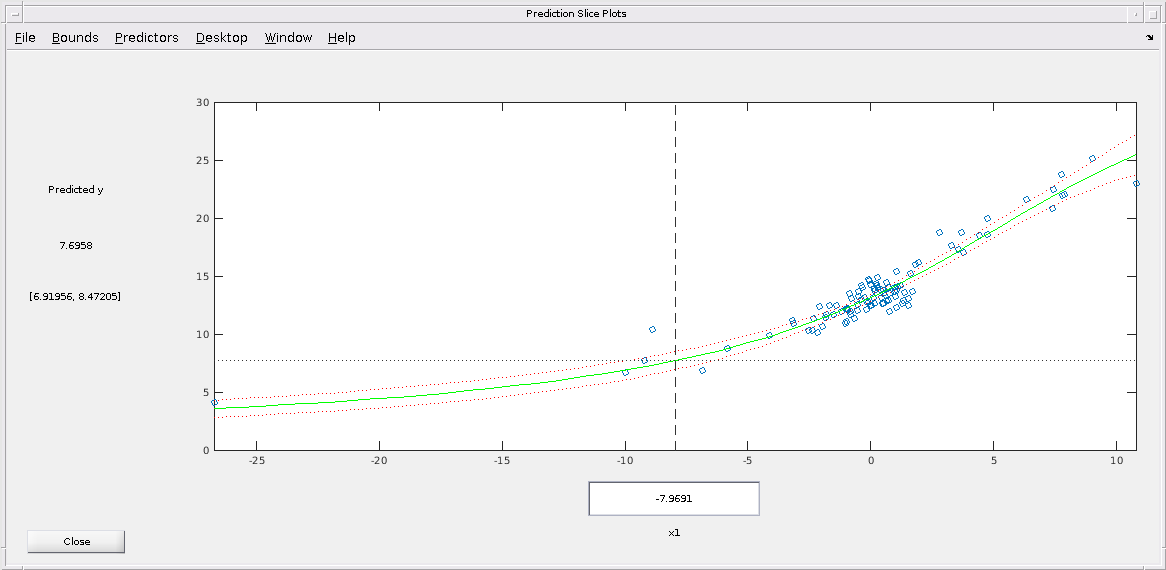Select the highest data point near y=25

click(1092, 158)
